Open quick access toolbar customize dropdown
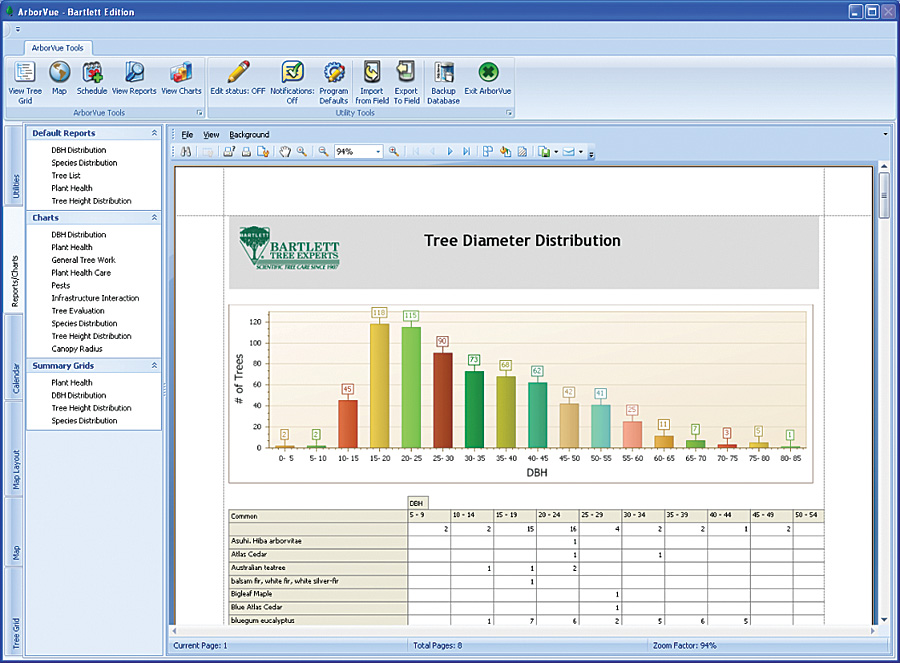Viewport: 900px width, 663px height. tap(18, 29)
